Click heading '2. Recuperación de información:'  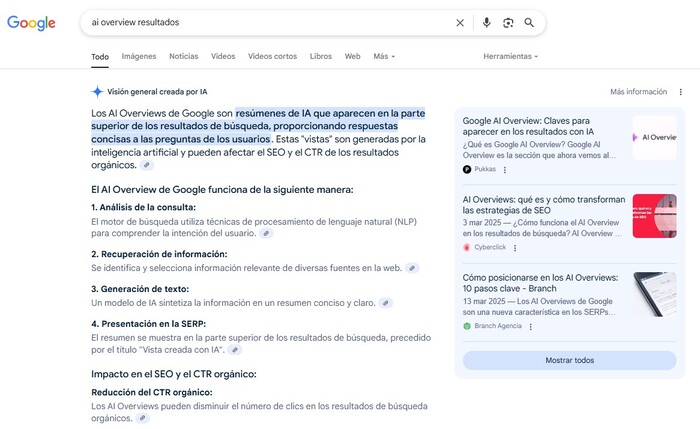(159, 254)
